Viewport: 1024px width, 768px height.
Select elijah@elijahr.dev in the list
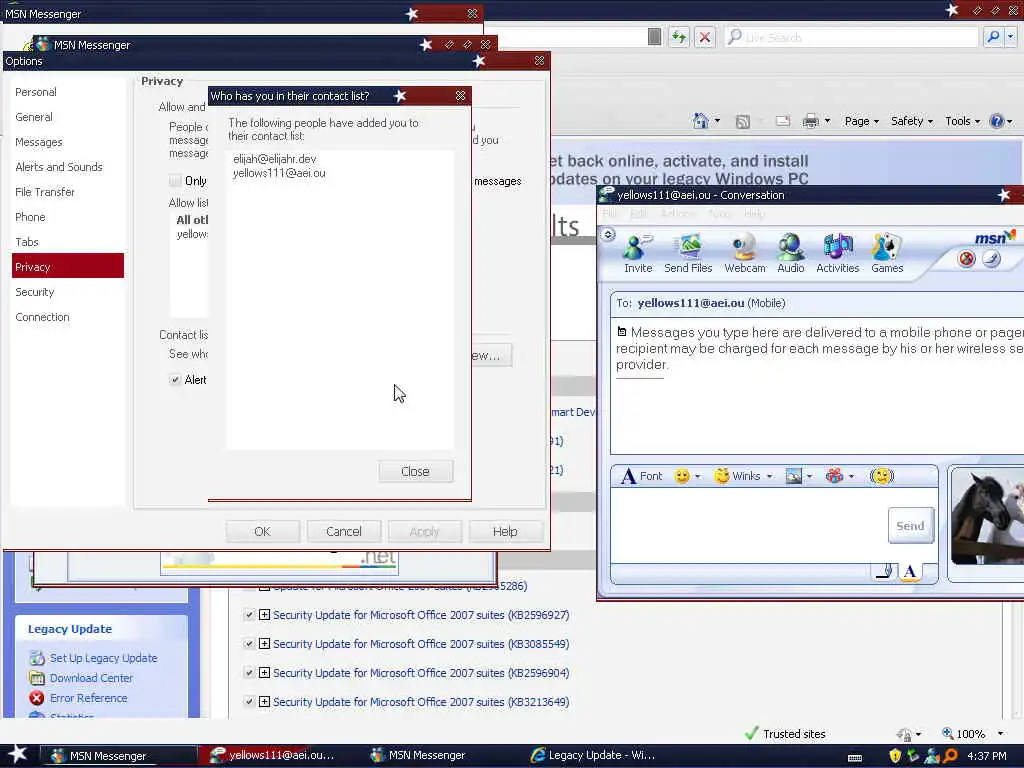point(275,159)
